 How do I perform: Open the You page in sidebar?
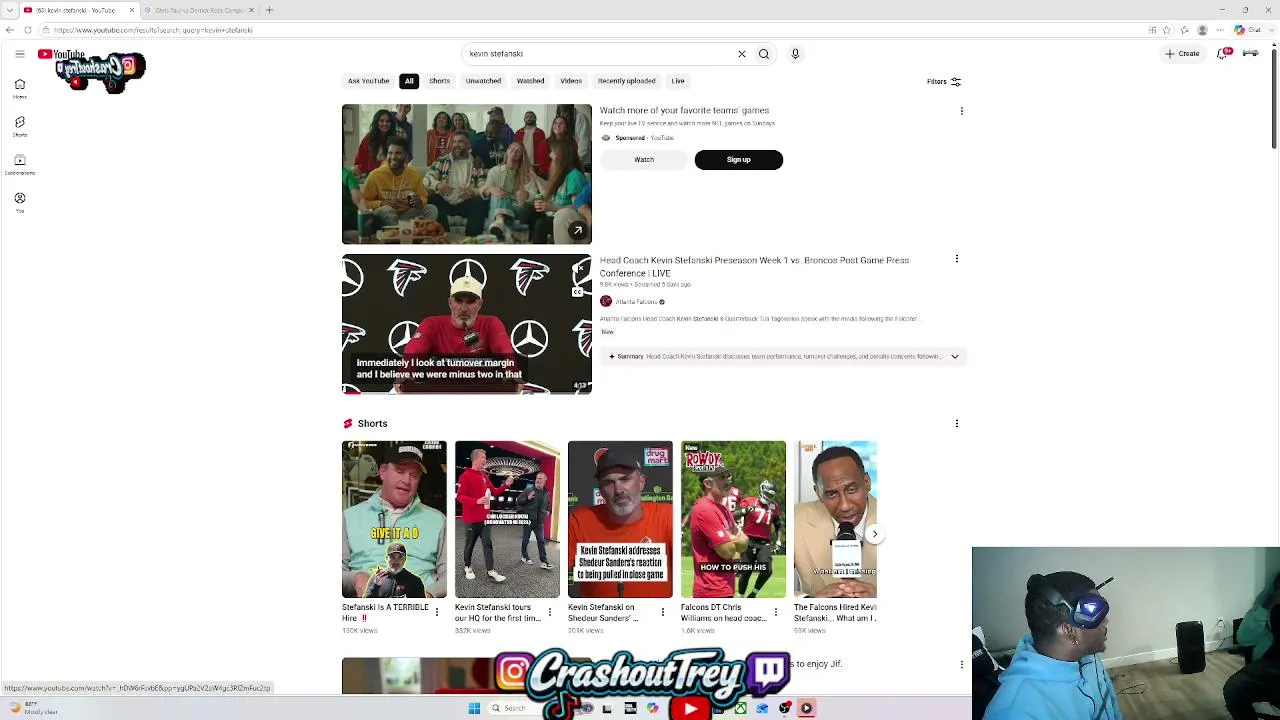(x=19, y=202)
